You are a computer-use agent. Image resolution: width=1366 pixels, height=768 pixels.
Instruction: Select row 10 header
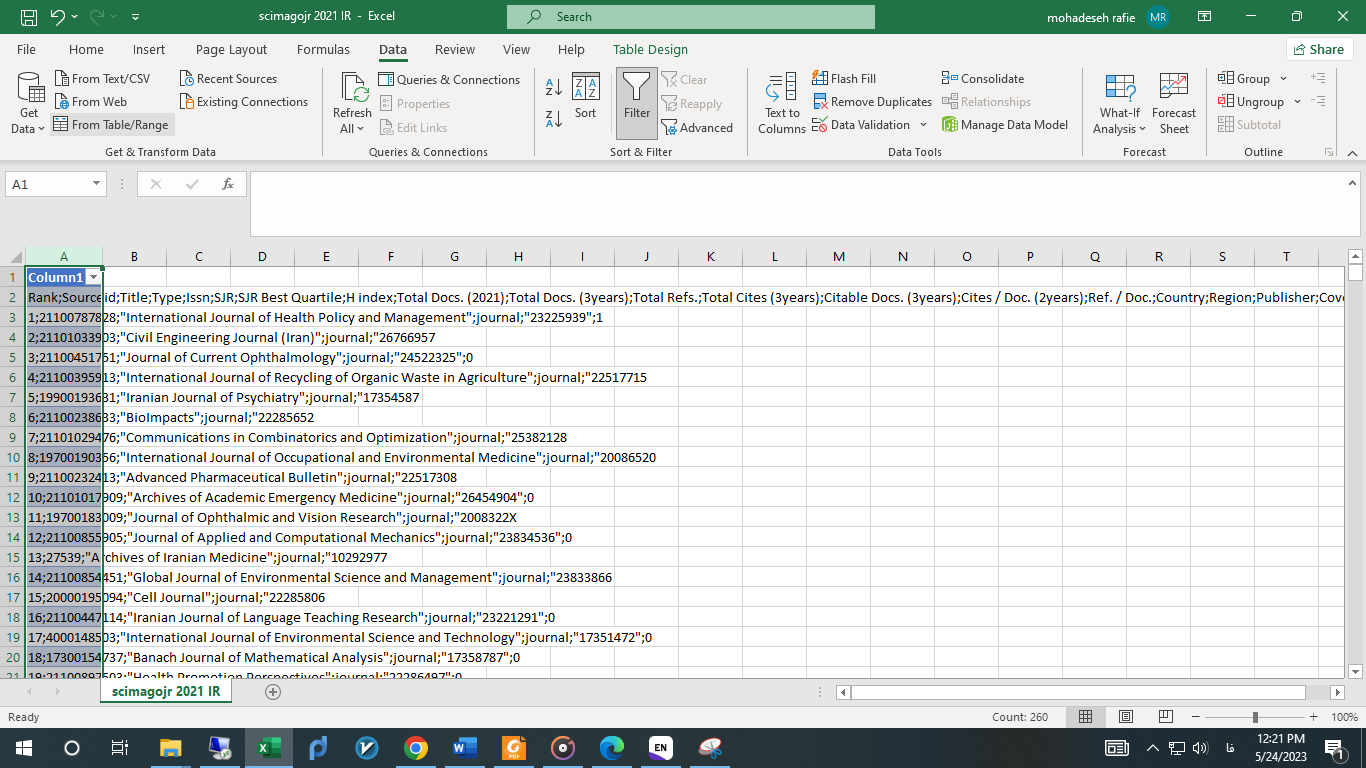12,457
